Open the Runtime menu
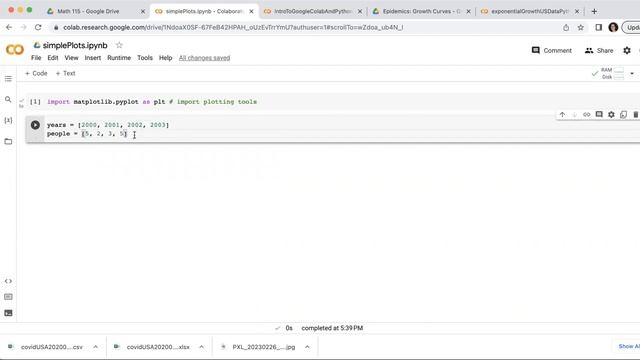 click(x=119, y=58)
